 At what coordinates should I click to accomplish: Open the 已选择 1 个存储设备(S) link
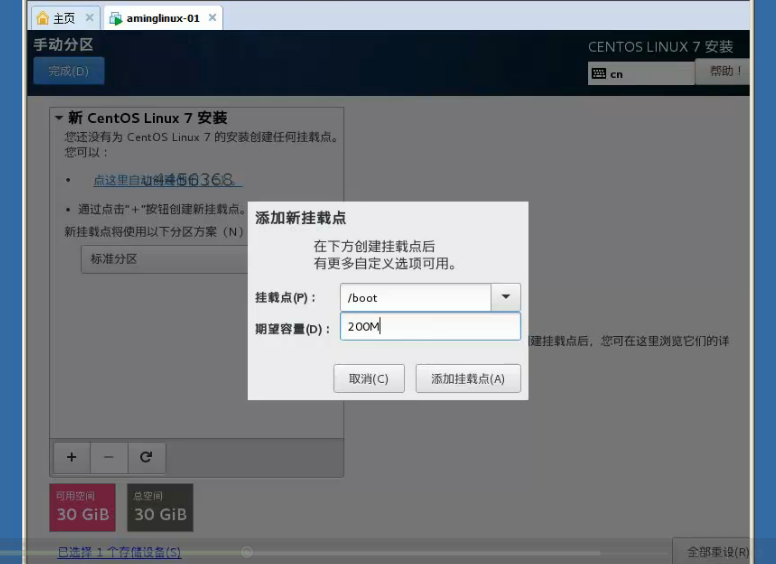pos(119,552)
